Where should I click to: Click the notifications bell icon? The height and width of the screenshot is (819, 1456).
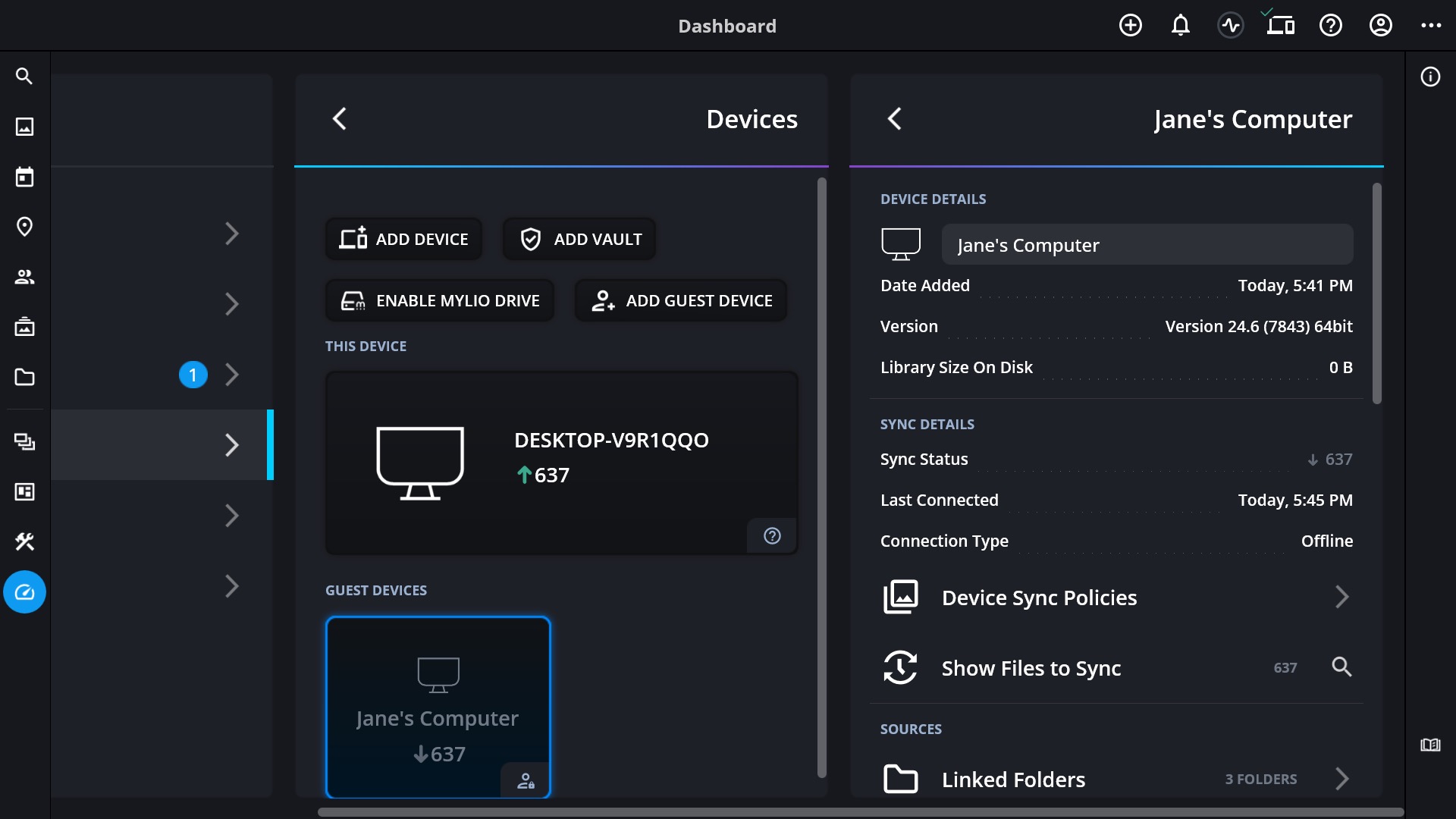click(1180, 26)
